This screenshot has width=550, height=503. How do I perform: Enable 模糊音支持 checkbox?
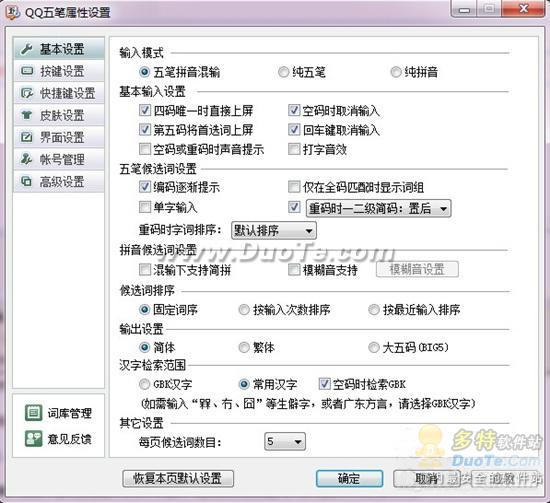294,269
